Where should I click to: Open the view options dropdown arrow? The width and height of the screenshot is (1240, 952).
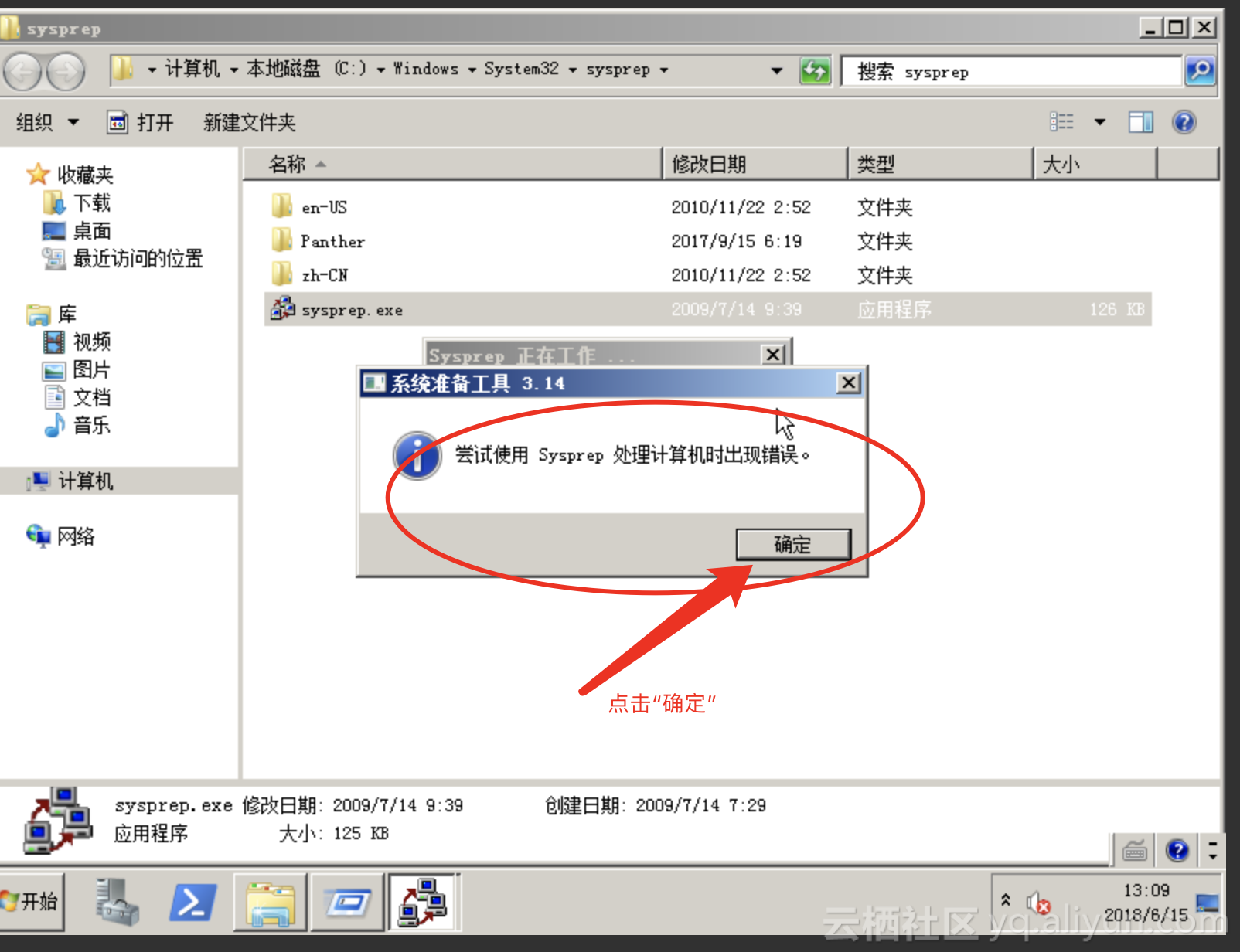[x=1099, y=122]
